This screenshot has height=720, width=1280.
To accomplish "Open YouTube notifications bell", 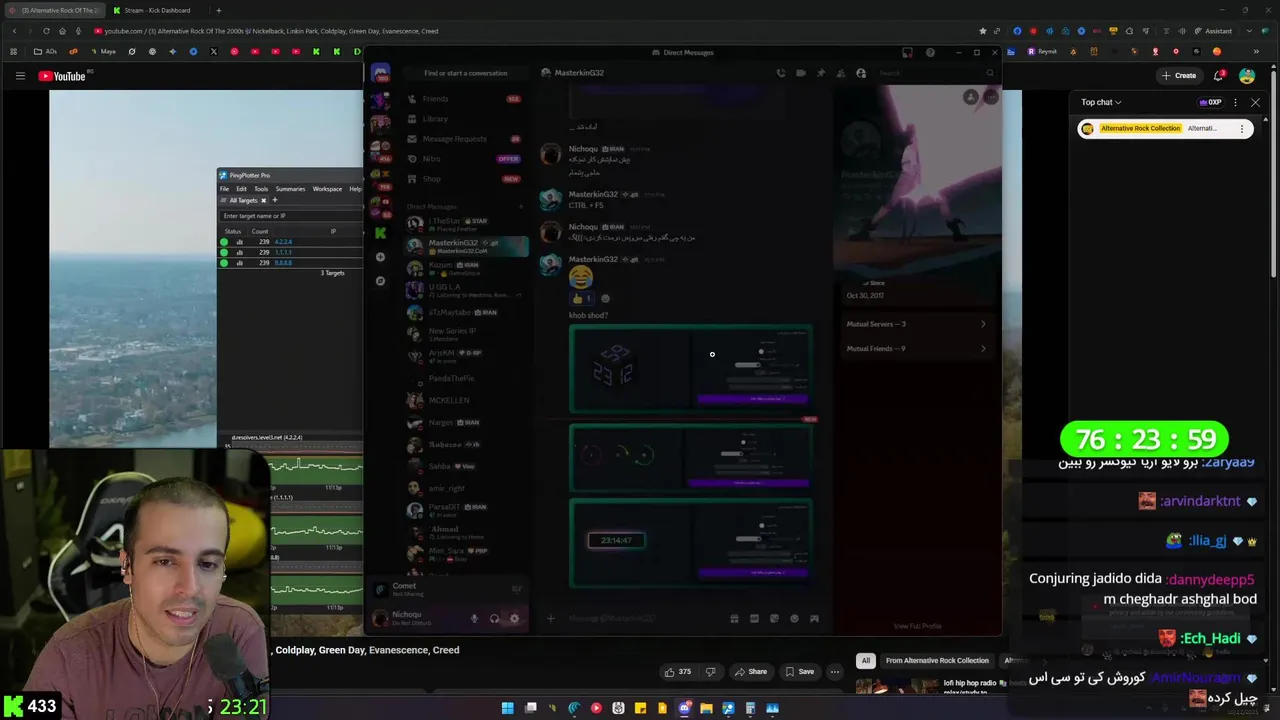I will pyautogui.click(x=1219, y=76).
